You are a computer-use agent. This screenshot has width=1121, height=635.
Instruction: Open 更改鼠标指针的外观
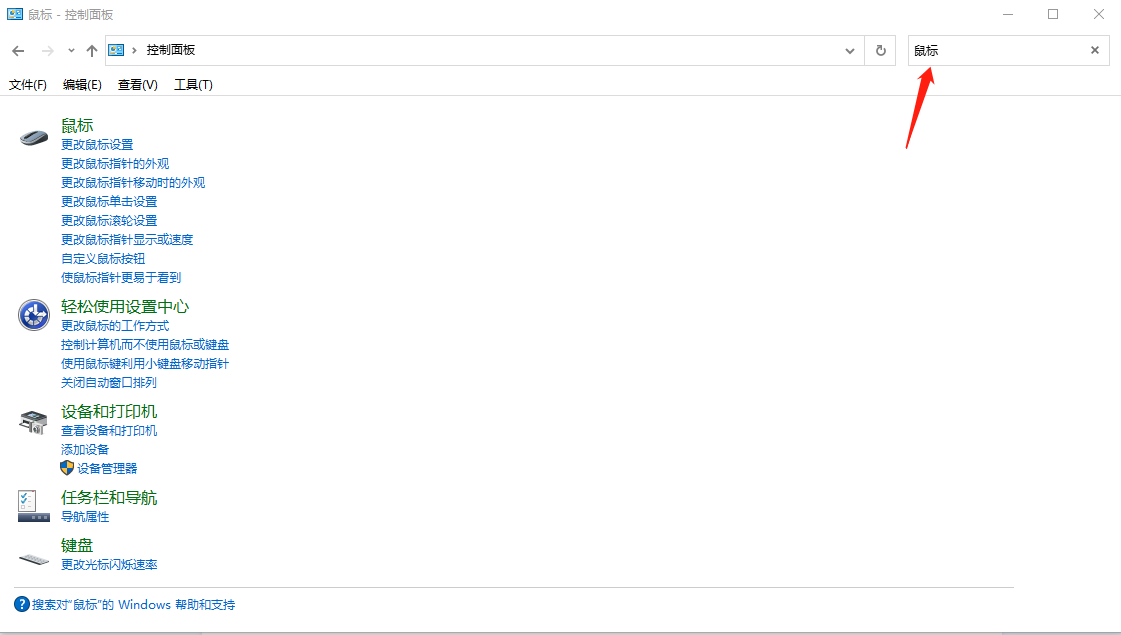(115, 164)
